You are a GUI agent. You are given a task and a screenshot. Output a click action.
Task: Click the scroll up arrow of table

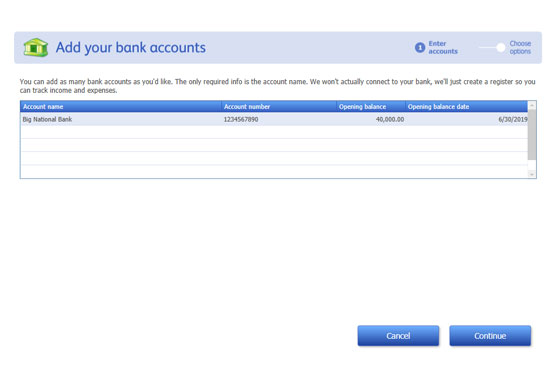[x=532, y=105]
